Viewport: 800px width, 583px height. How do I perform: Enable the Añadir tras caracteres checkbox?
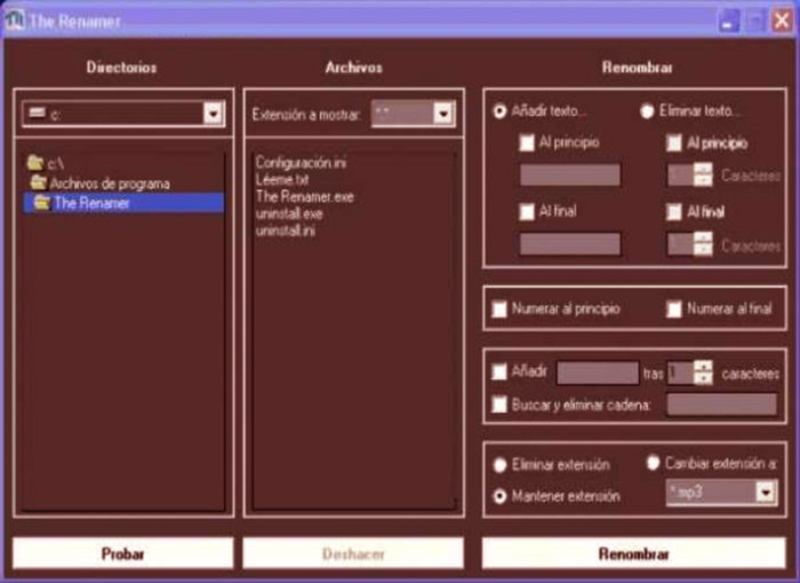tap(499, 371)
